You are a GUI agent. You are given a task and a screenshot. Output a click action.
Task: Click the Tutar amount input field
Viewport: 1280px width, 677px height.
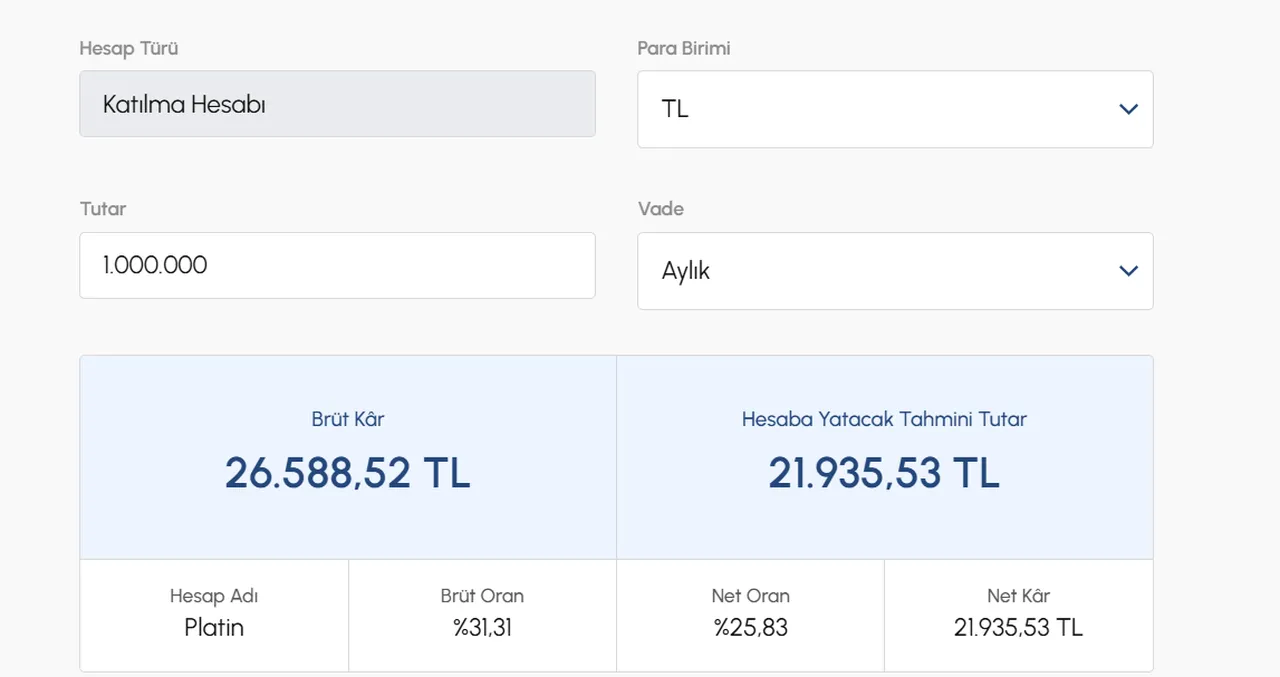pyautogui.click(x=337, y=265)
